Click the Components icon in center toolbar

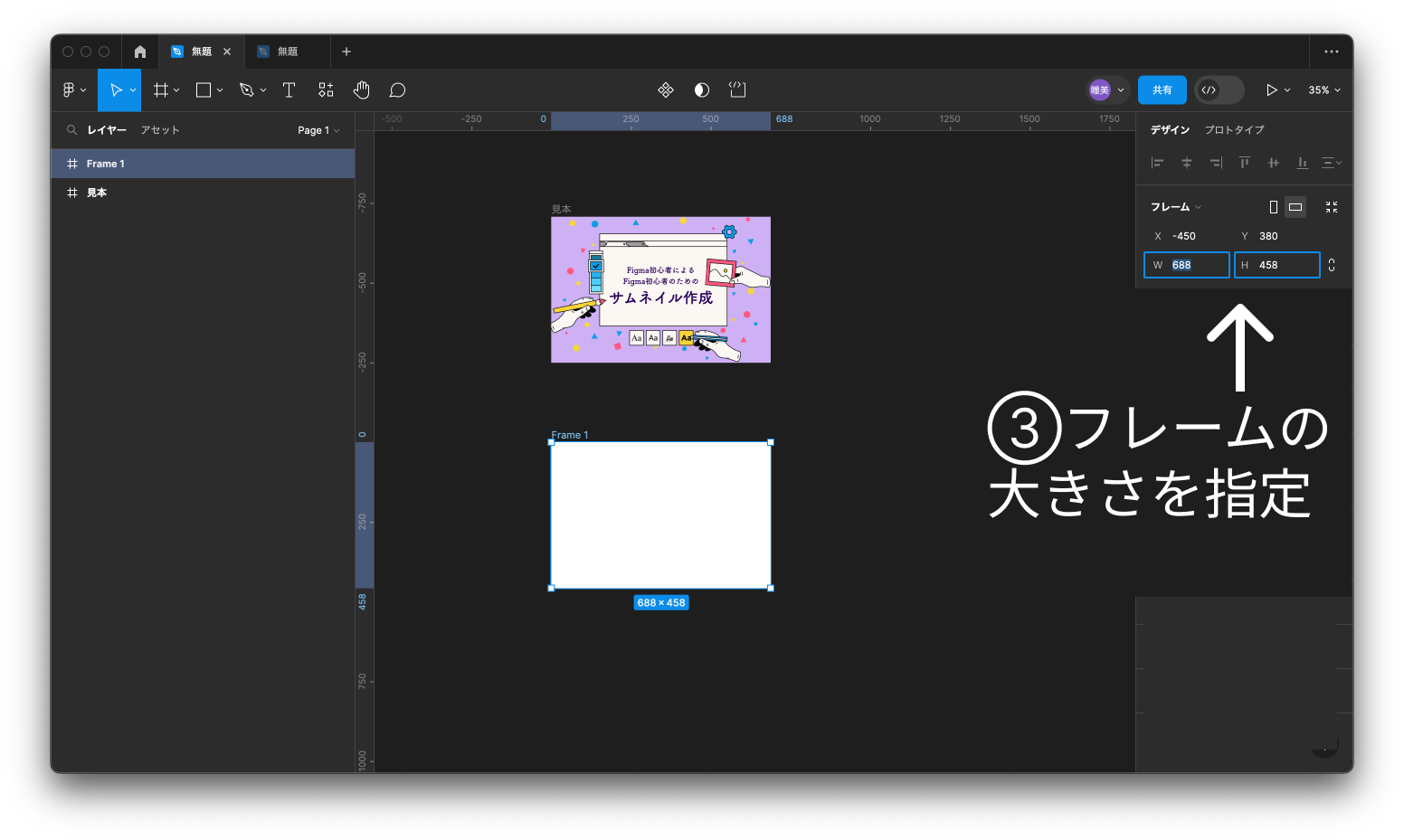tap(666, 90)
